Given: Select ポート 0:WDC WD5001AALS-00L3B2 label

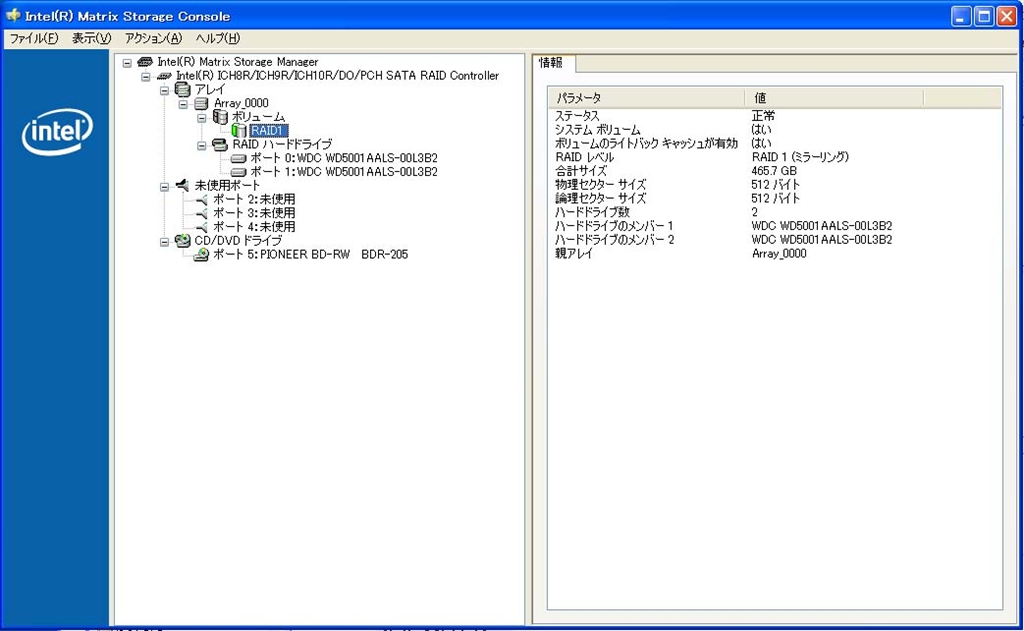Looking at the screenshot, I should tap(344, 158).
